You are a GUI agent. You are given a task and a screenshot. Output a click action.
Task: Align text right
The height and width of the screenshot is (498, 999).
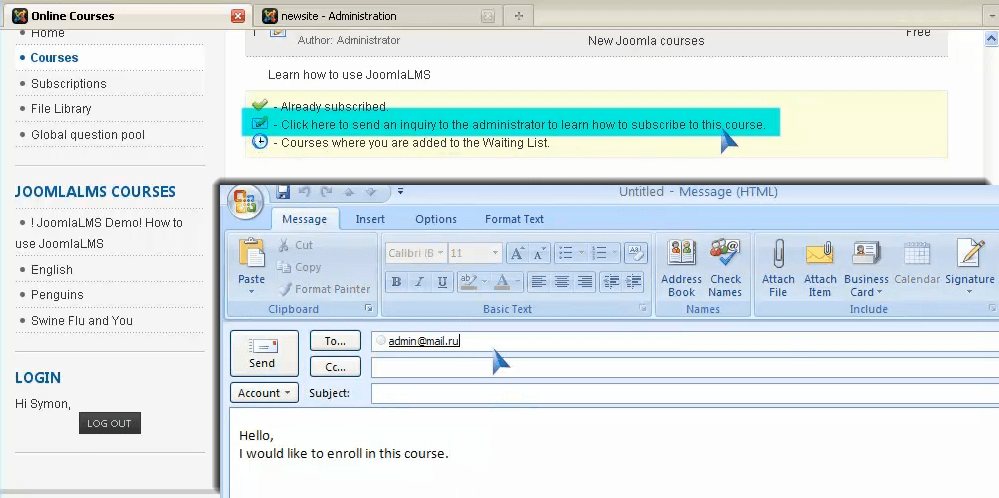click(585, 281)
